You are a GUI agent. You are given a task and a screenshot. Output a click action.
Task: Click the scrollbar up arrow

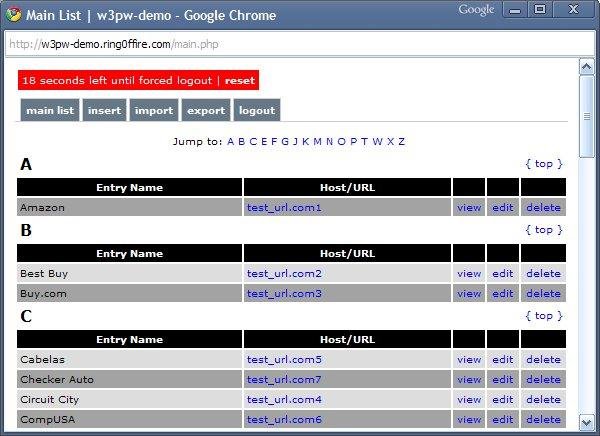(587, 67)
